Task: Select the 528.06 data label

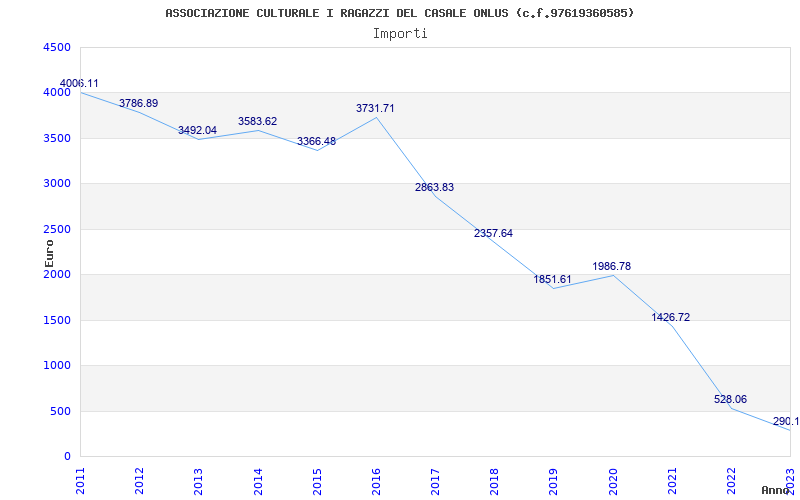Action: (730, 399)
